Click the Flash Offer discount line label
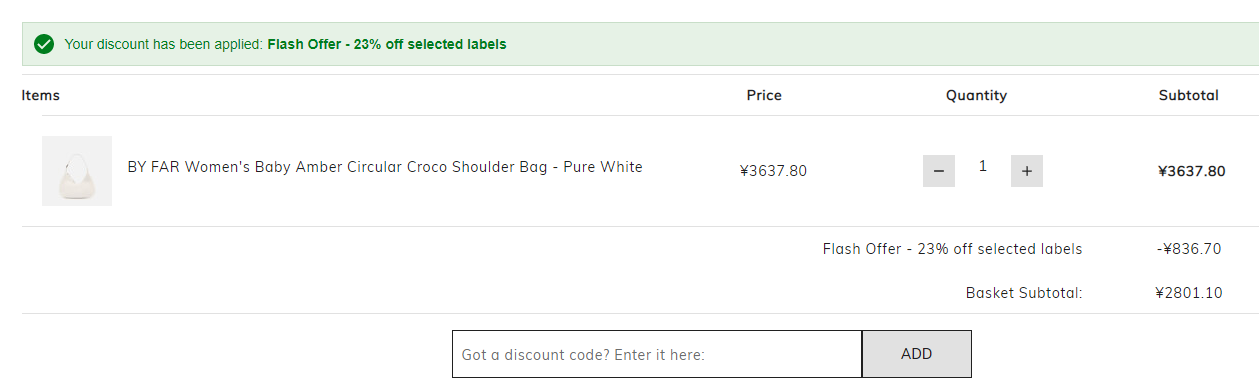 coord(952,249)
